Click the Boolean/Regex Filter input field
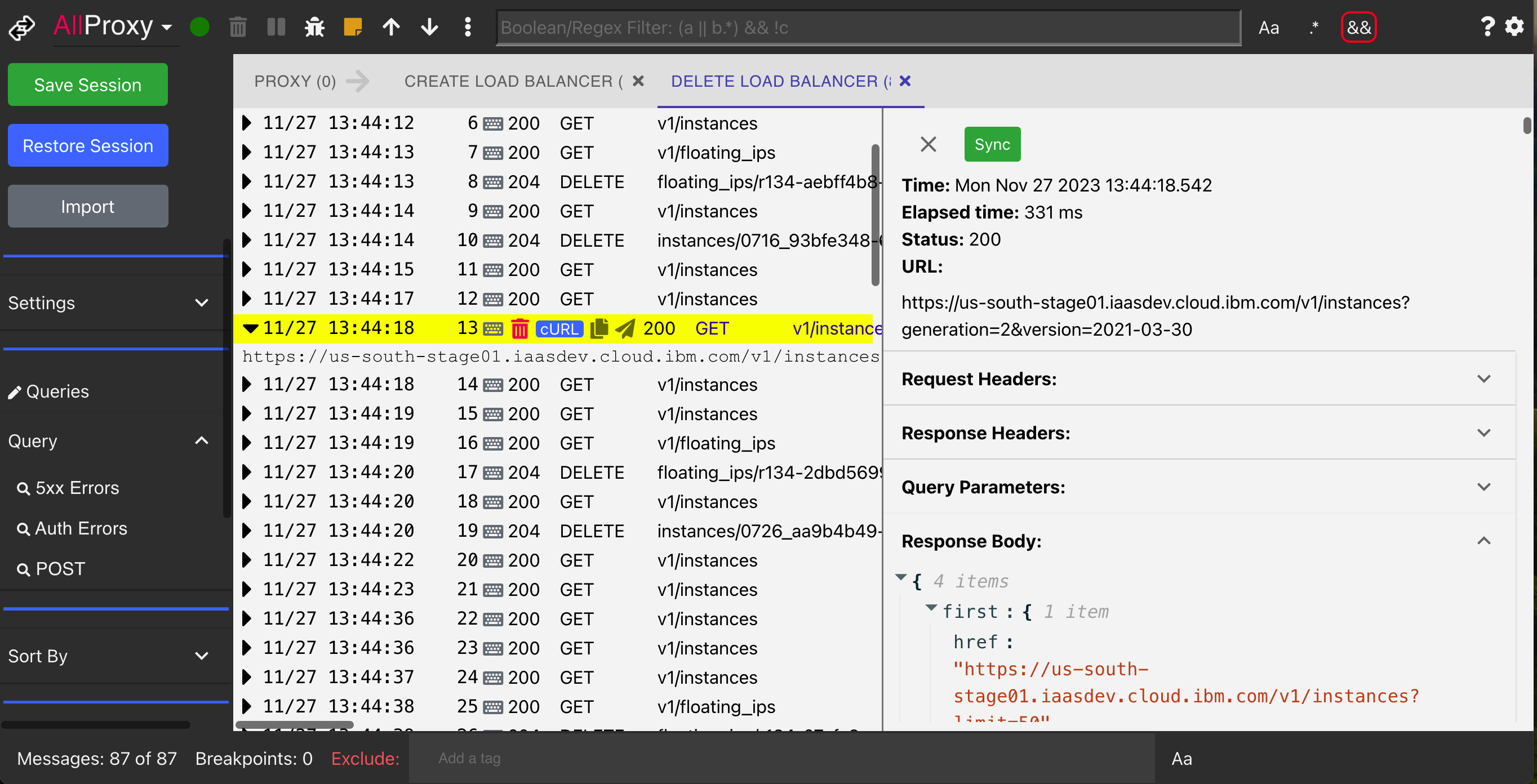The height and width of the screenshot is (784, 1537). pyautogui.click(x=868, y=28)
